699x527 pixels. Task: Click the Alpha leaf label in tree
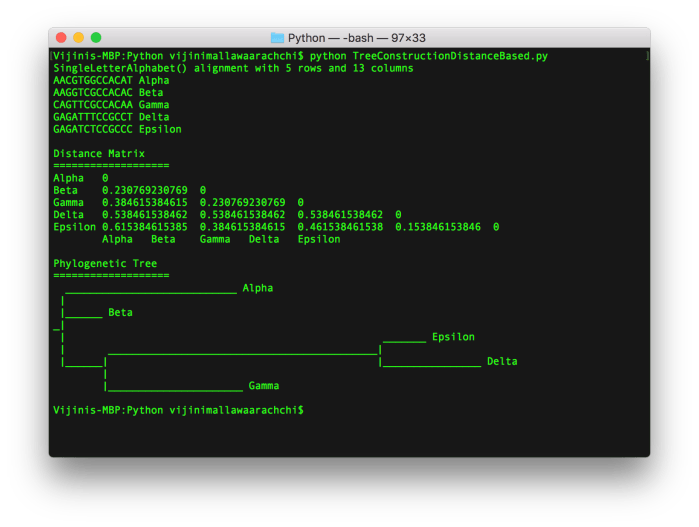257,288
